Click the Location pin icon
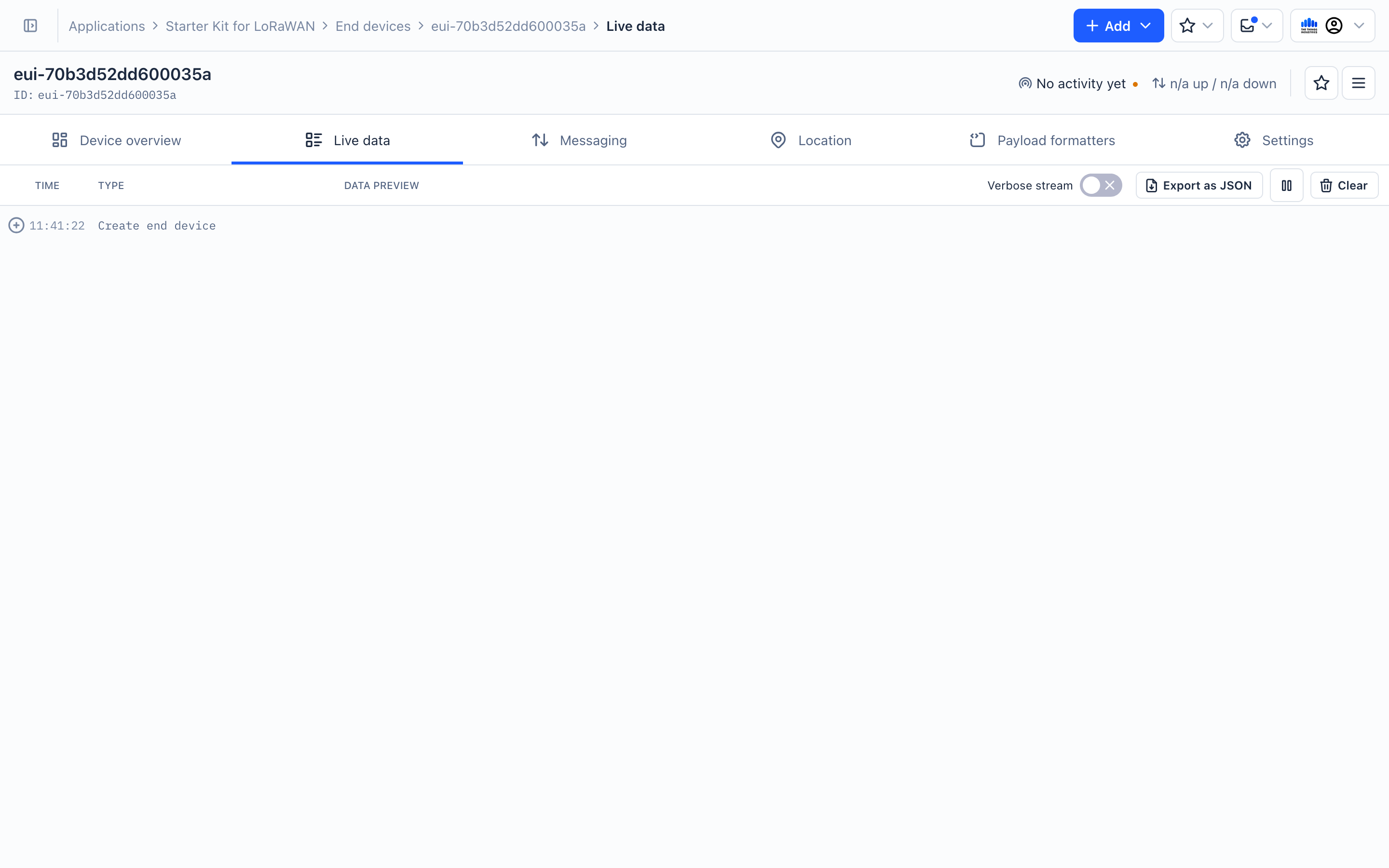This screenshot has height=868, width=1389. pos(778,139)
